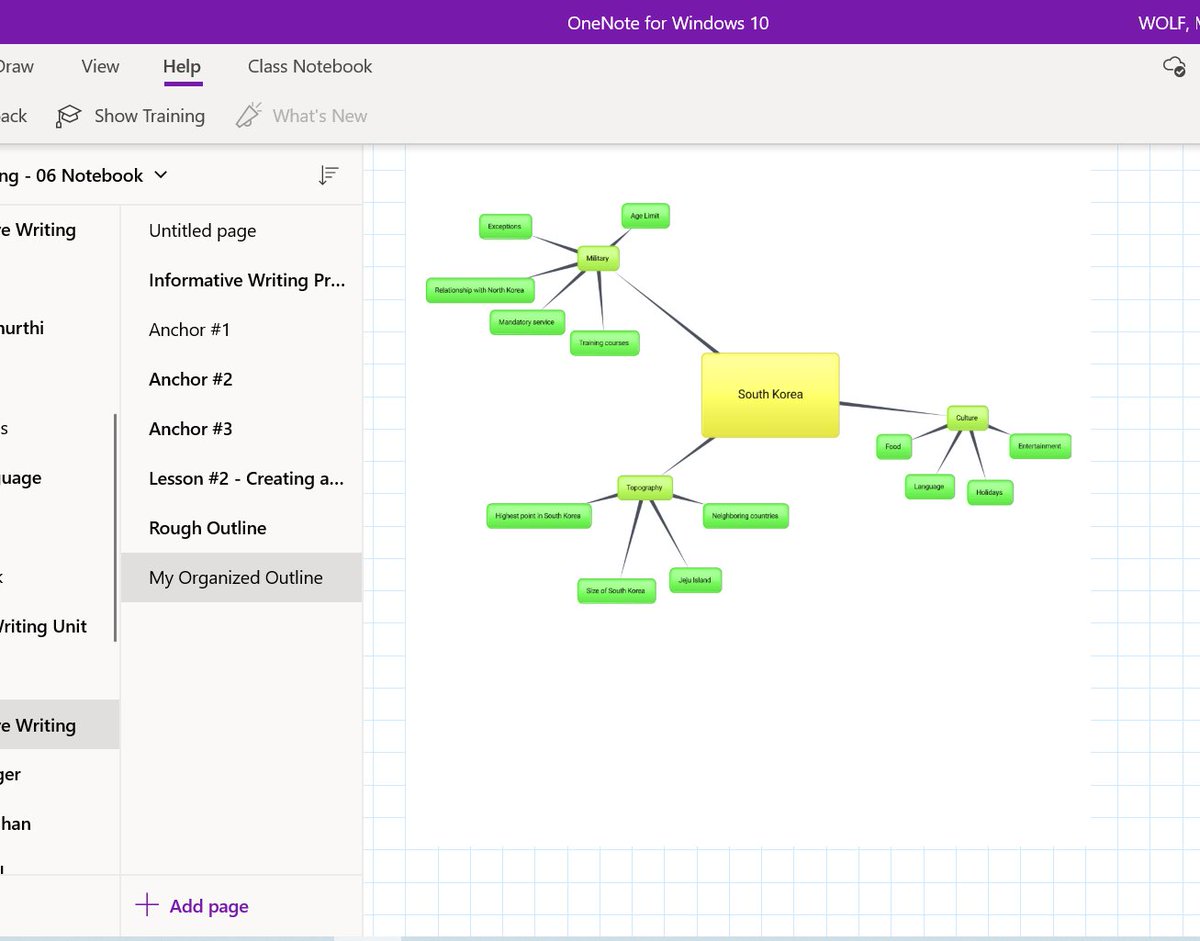Click the yellow South Korea central node
1200x941 pixels.
point(770,394)
